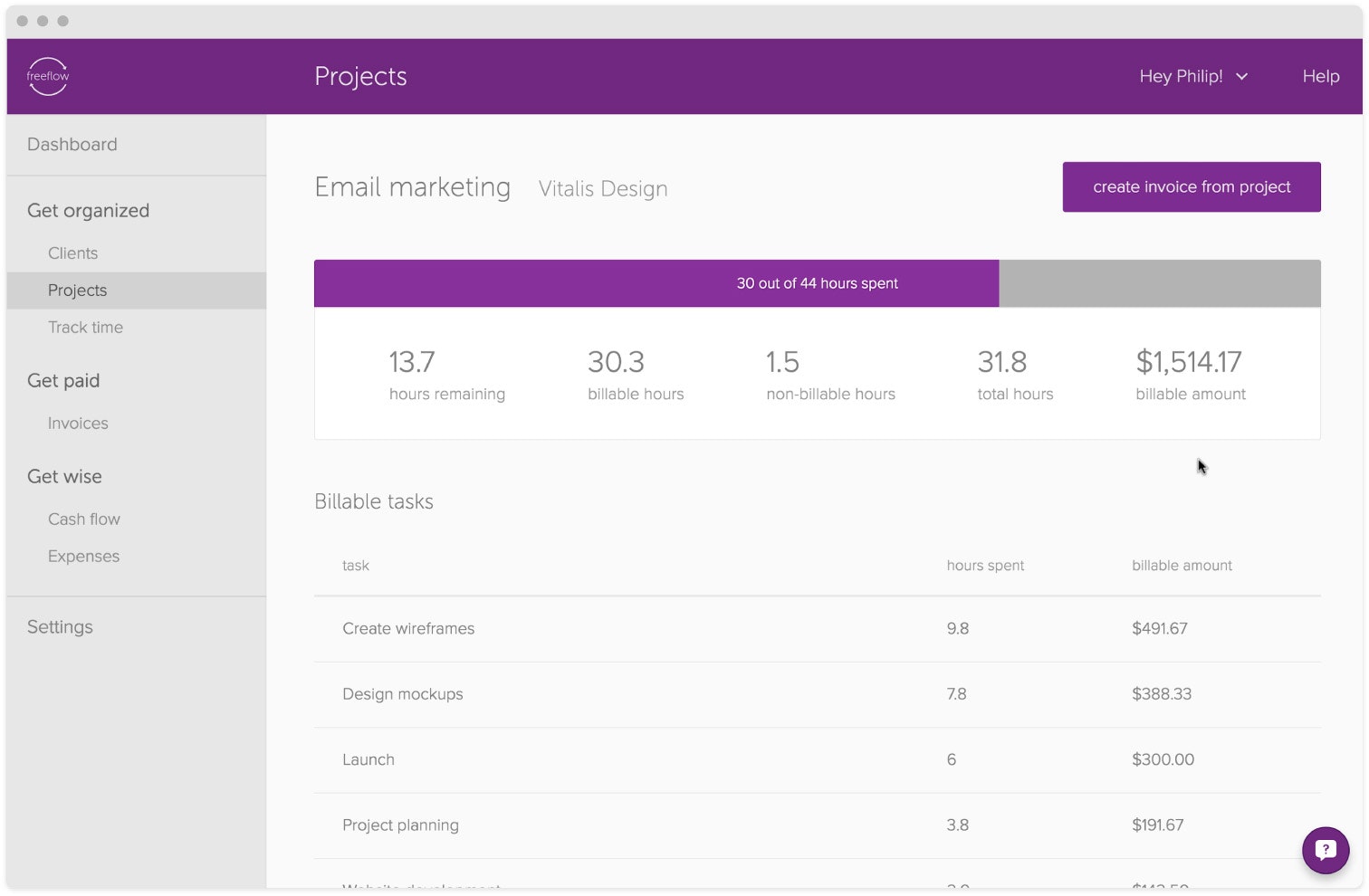Click the hours spent column header

pyautogui.click(x=985, y=566)
